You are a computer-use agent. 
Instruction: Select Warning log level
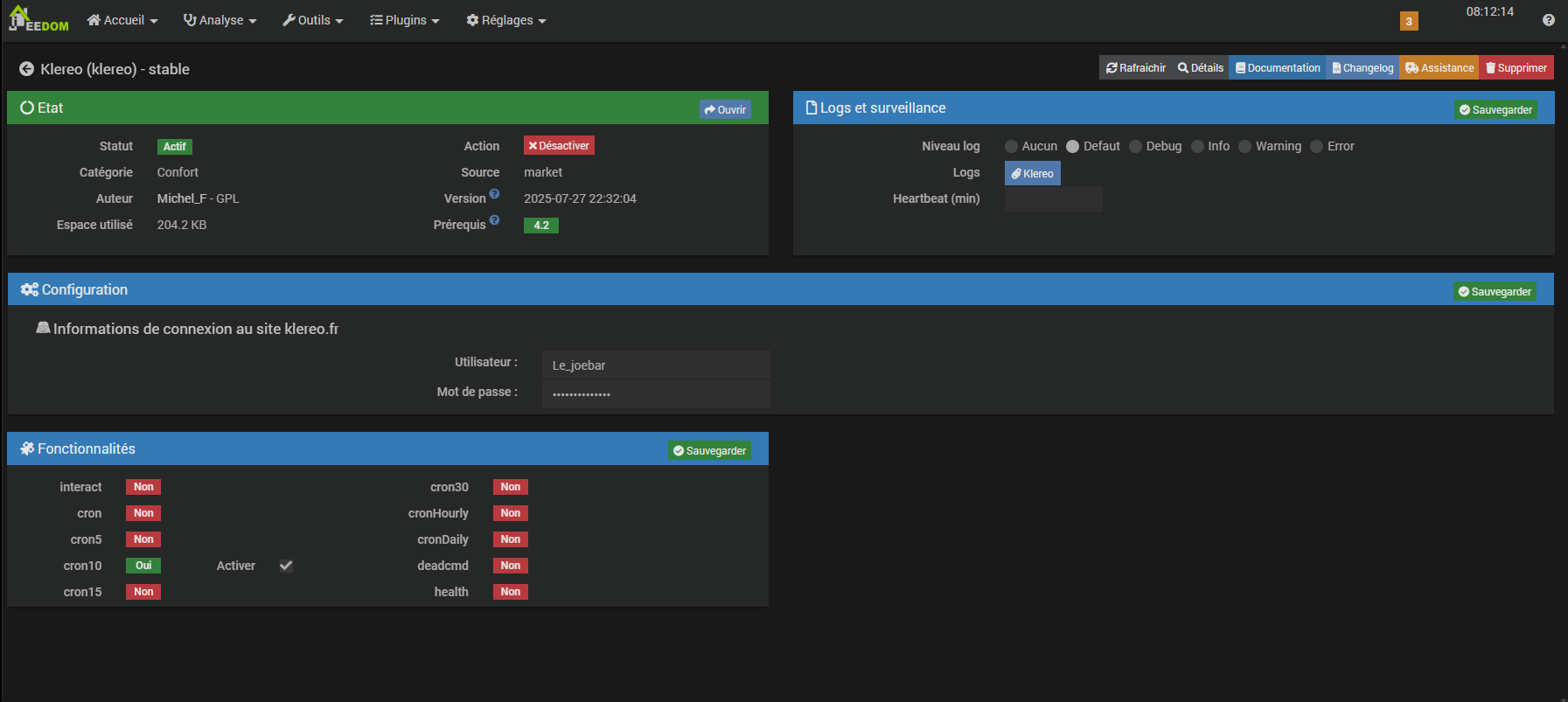coord(1244,147)
